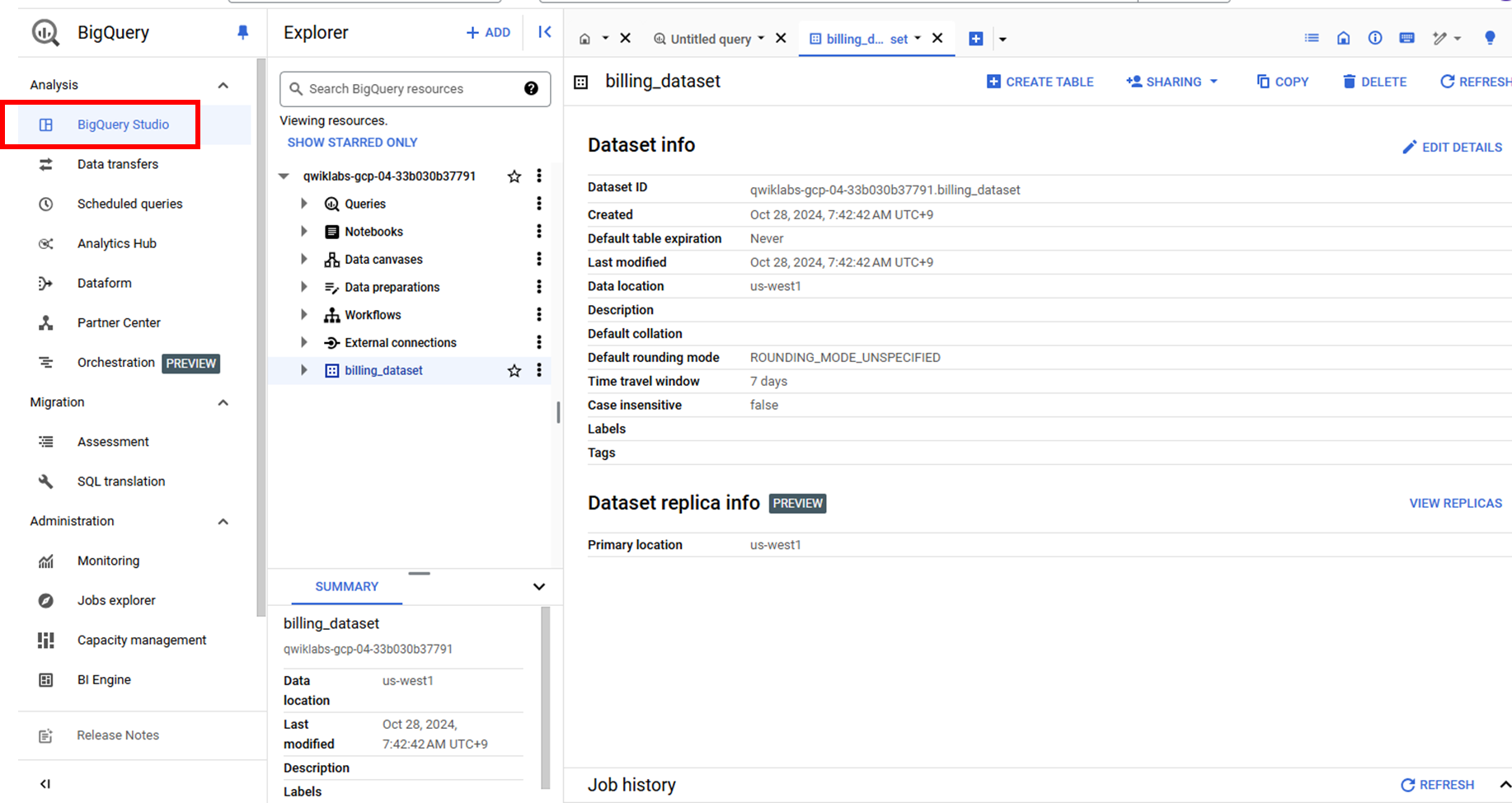Click CREATE TABLE

click(x=1040, y=82)
